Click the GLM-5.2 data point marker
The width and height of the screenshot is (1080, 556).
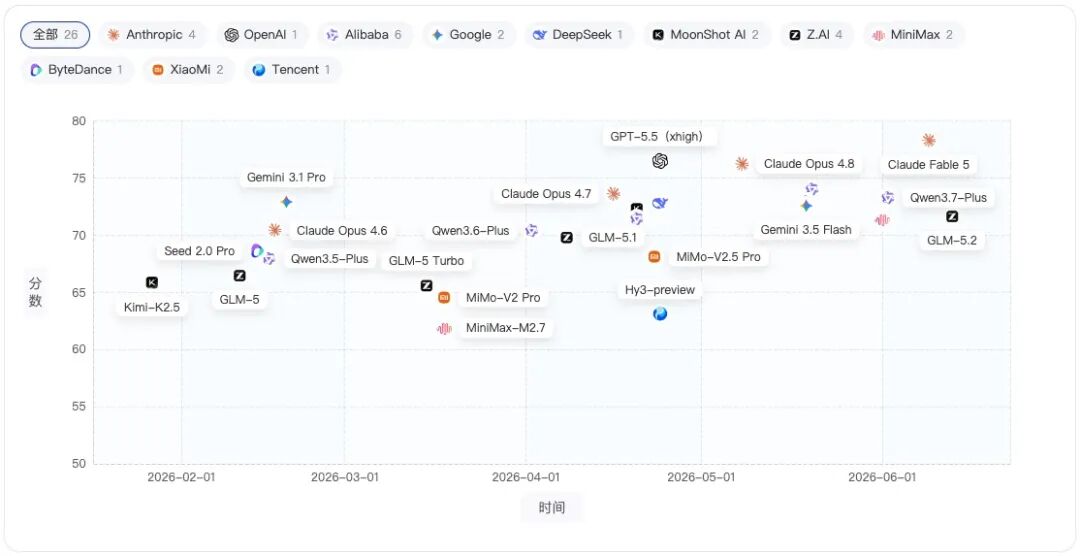point(952,216)
